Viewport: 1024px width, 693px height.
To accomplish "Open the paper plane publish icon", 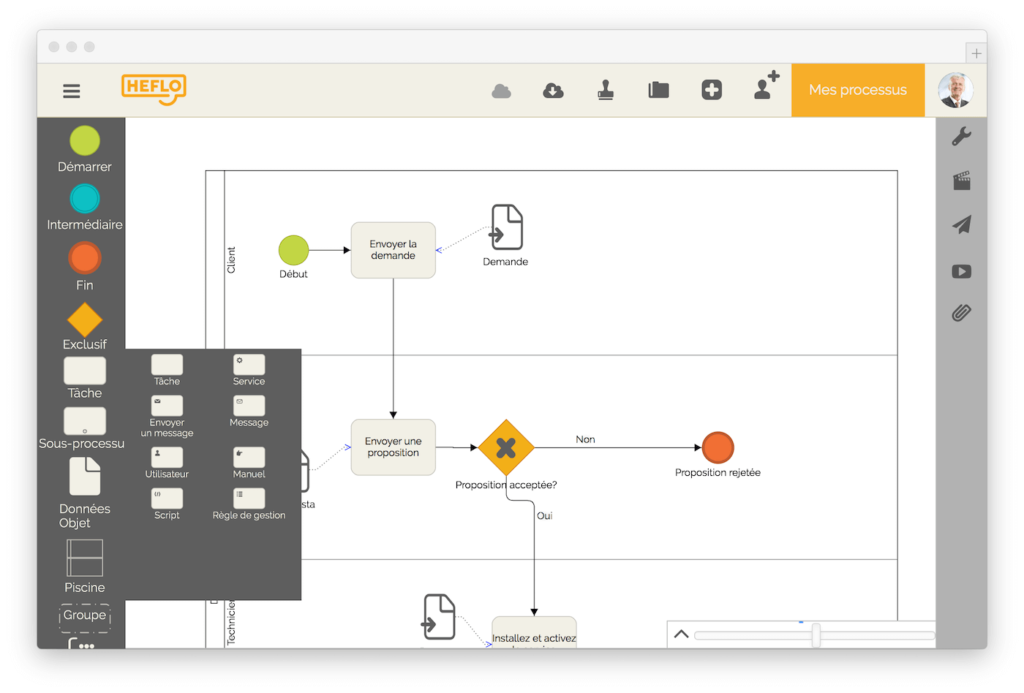I will (961, 225).
